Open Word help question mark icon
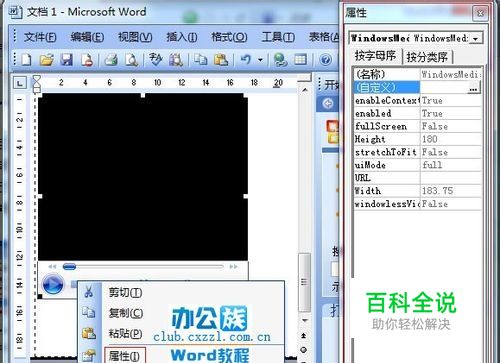 [x=326, y=60]
